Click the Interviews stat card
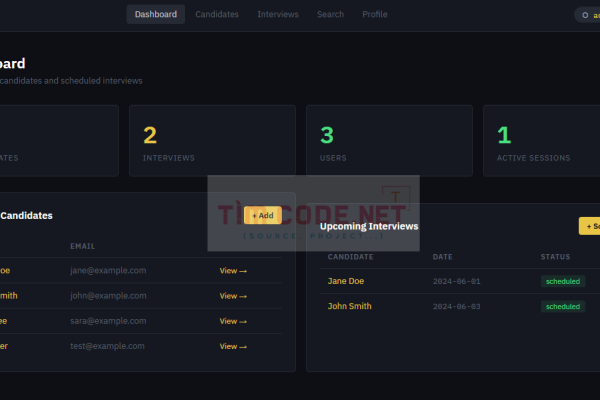Image resolution: width=600 pixels, height=400 pixels. (x=212, y=140)
